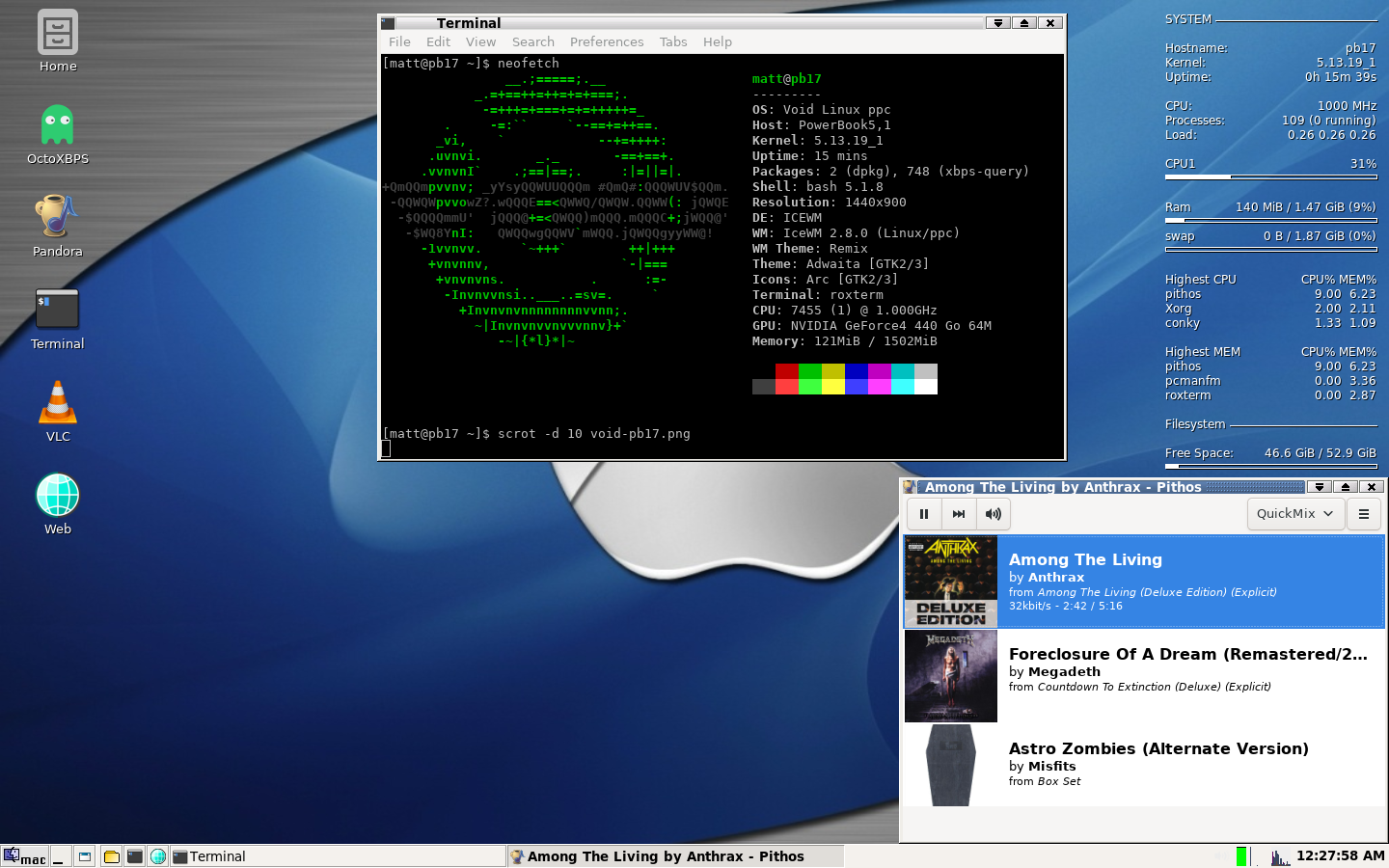Image resolution: width=1389 pixels, height=868 pixels.
Task: Select the Among The Living song row
Action: point(1143,582)
